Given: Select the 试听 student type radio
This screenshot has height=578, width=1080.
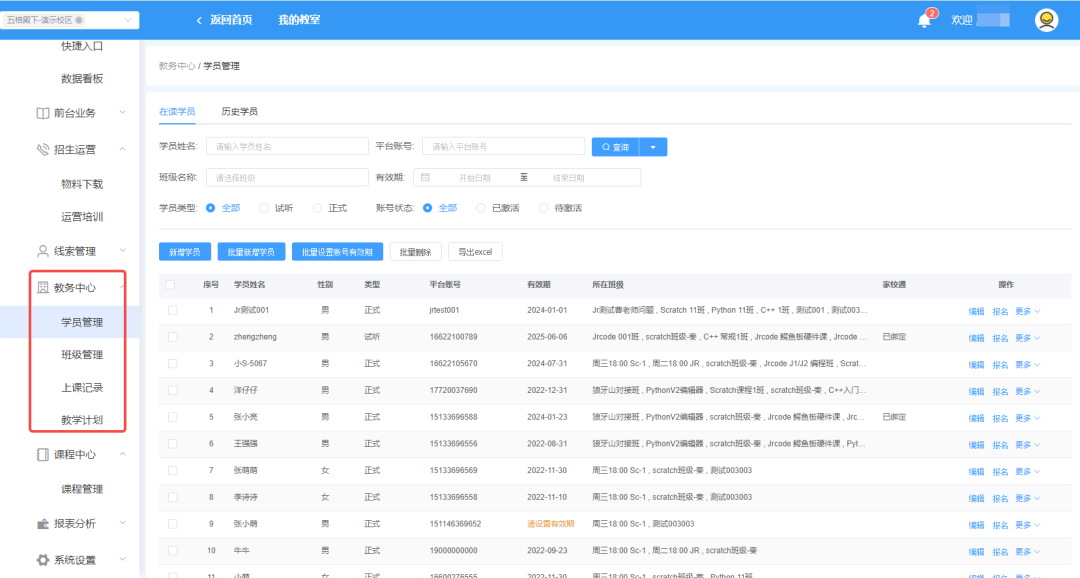Looking at the screenshot, I should click(x=264, y=208).
